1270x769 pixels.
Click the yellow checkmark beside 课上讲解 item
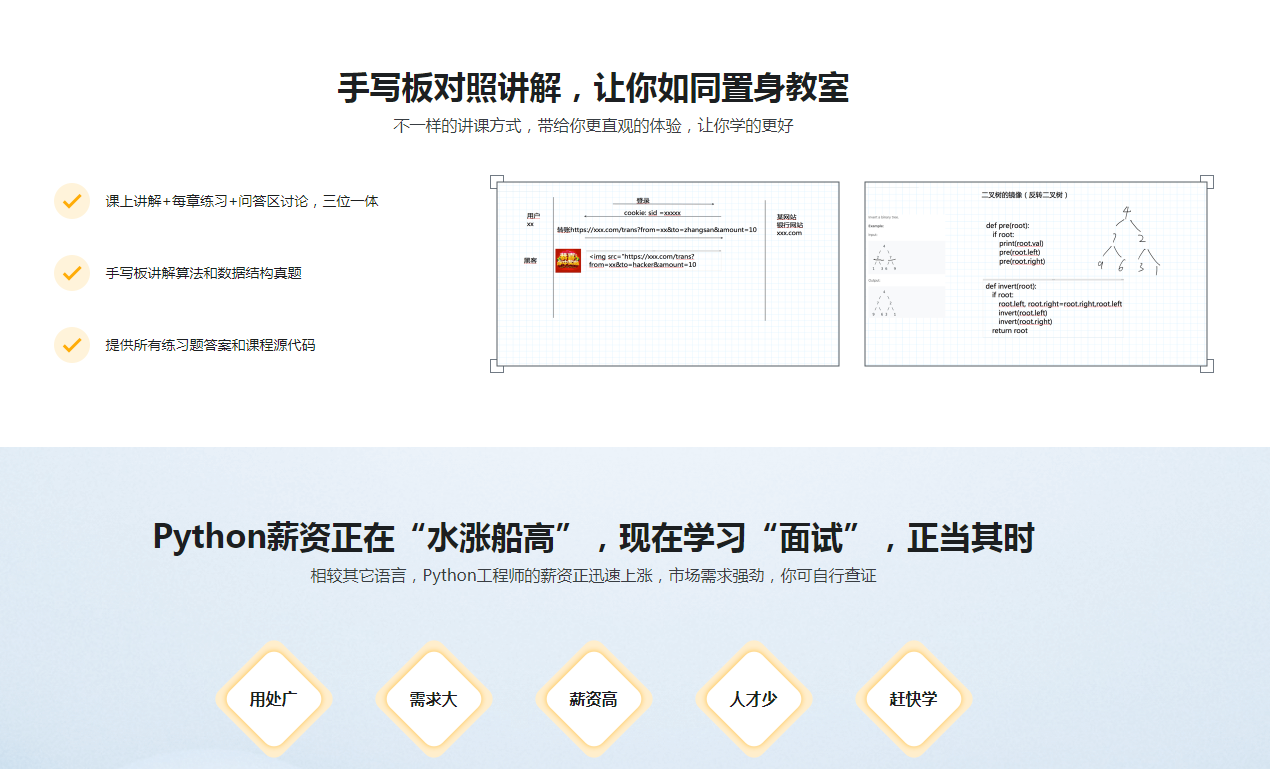71,200
